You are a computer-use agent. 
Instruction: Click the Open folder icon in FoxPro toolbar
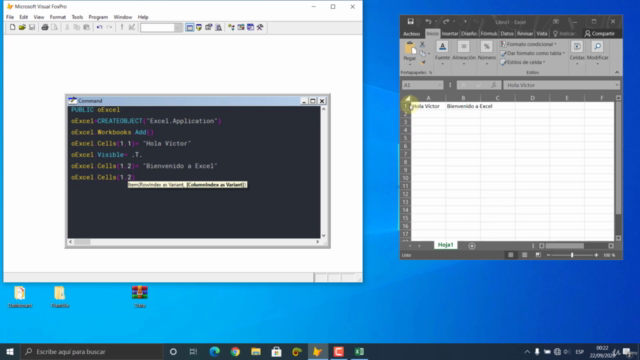click(x=22, y=27)
